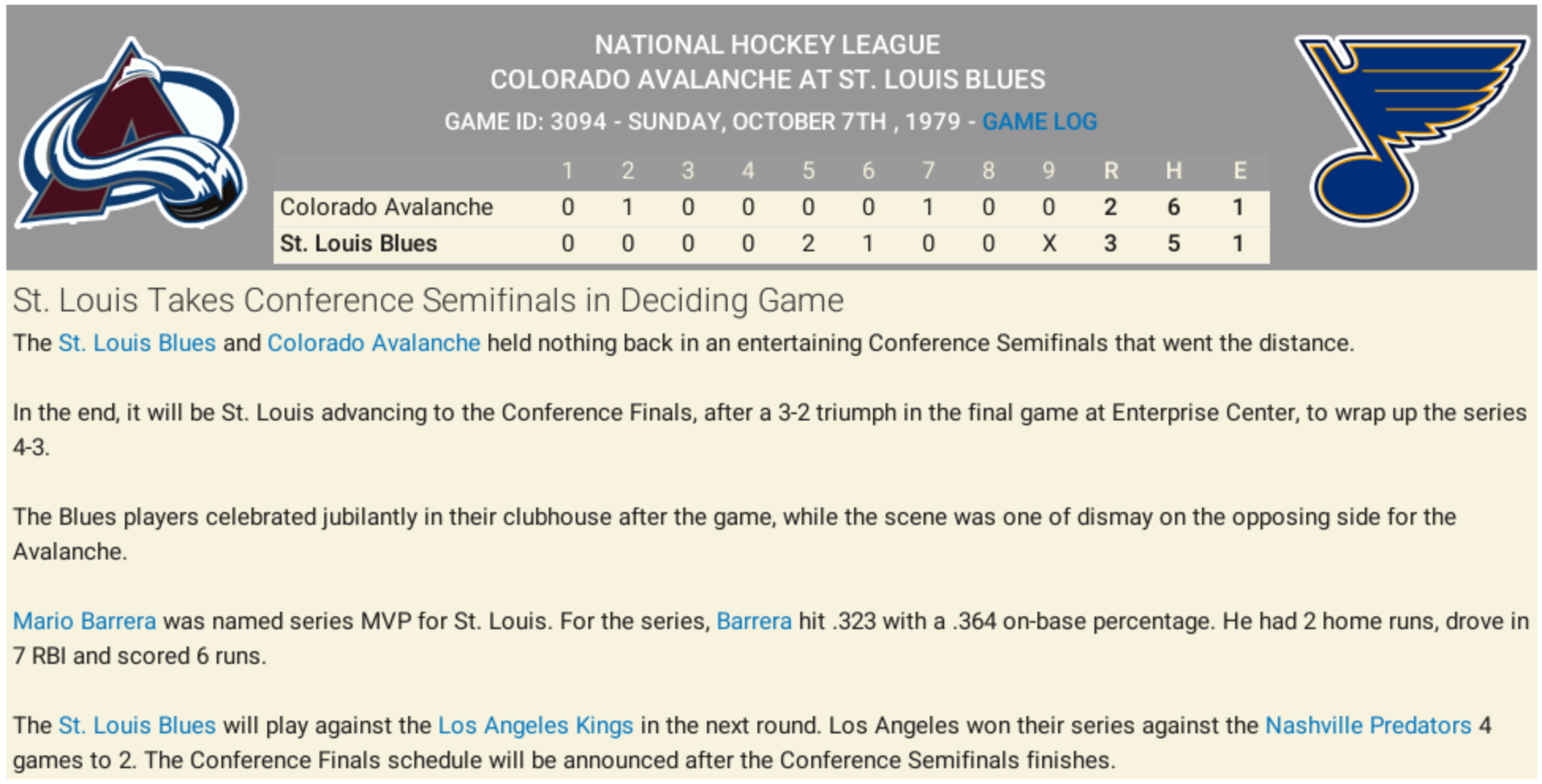The height and width of the screenshot is (784, 1542).
Task: Open Colorado Avalanche link in opening sentence
Action: (x=373, y=343)
